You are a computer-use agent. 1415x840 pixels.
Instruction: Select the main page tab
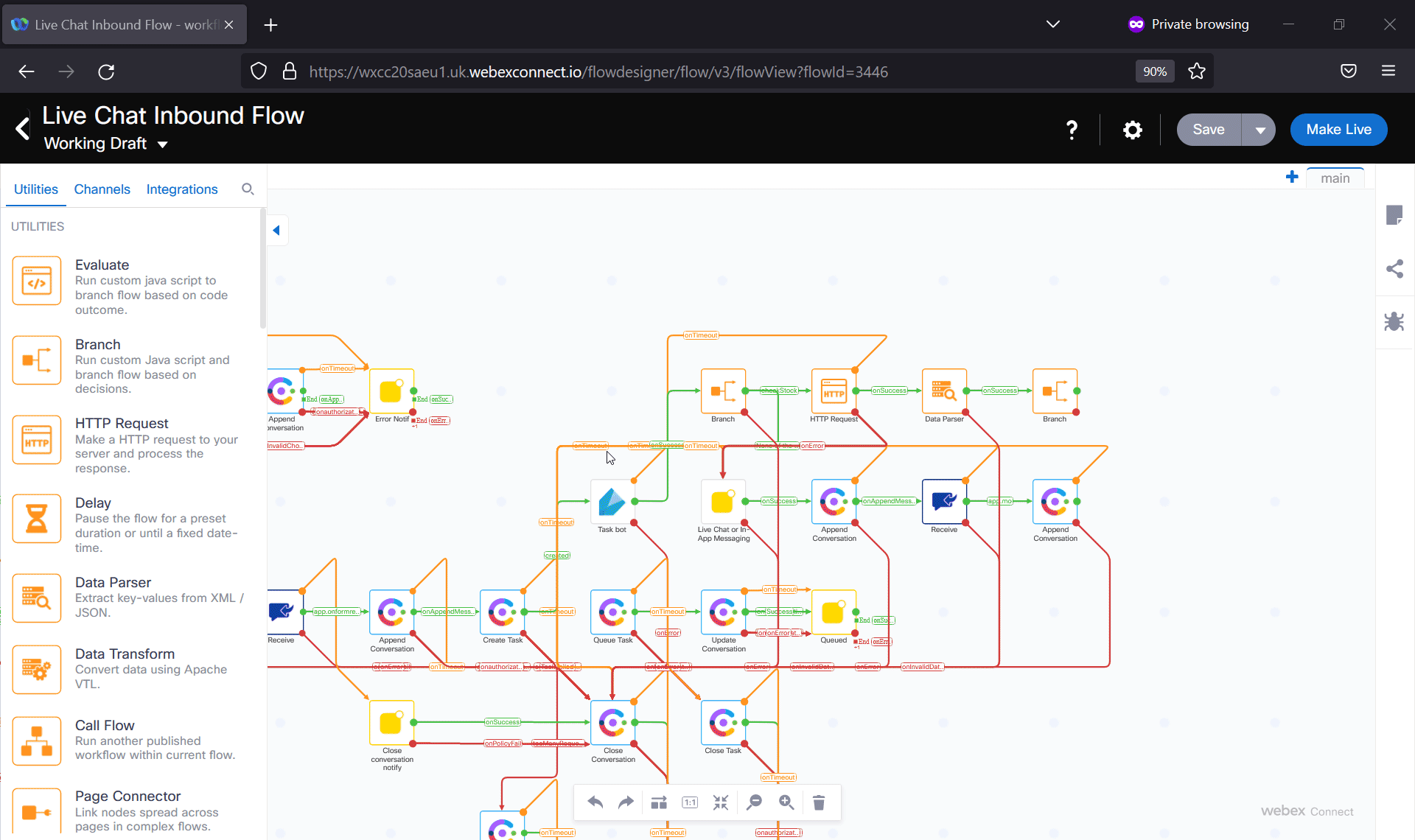1335,178
